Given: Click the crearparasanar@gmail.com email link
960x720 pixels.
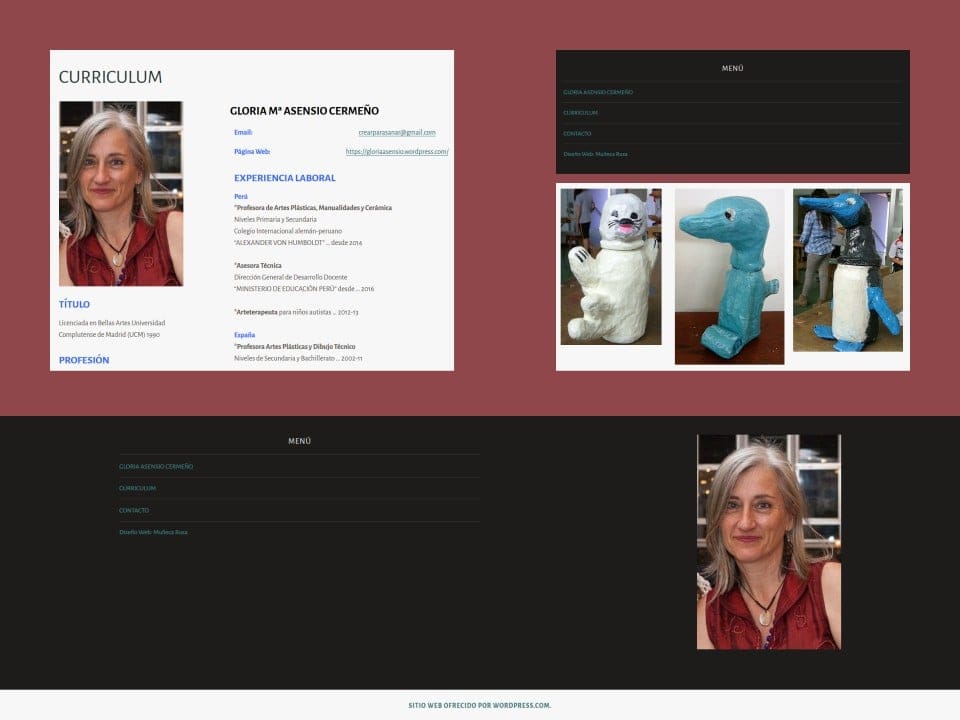Looking at the screenshot, I should click(396, 132).
